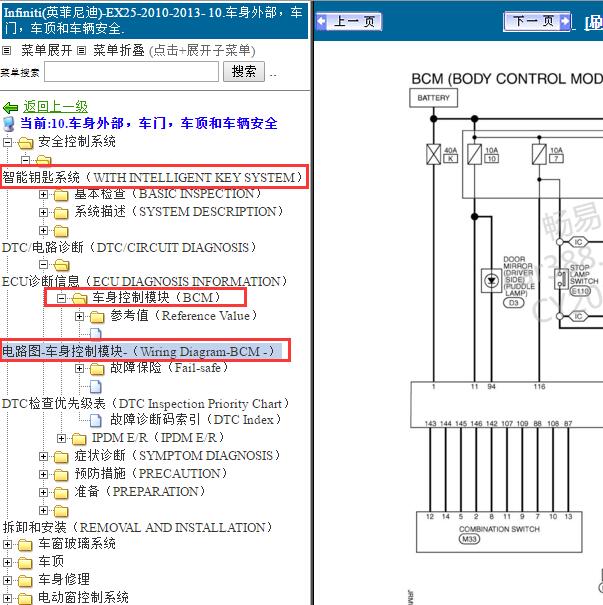
Task: Expand the 车窗玻璃系统 node
Action: [7, 544]
